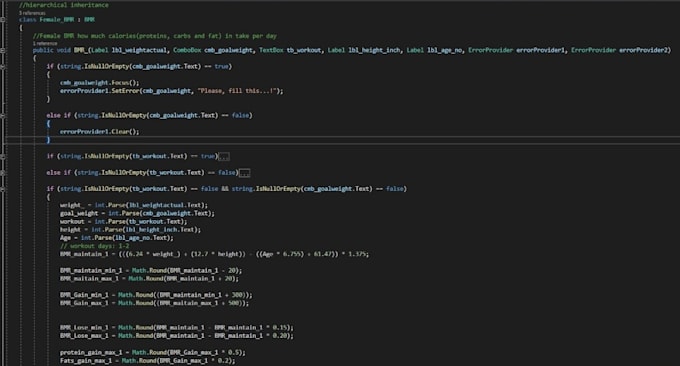This screenshot has height=366, width=680.
Task: Click the BMR_Gain_min_1 assignment line
Action: click(x=156, y=295)
